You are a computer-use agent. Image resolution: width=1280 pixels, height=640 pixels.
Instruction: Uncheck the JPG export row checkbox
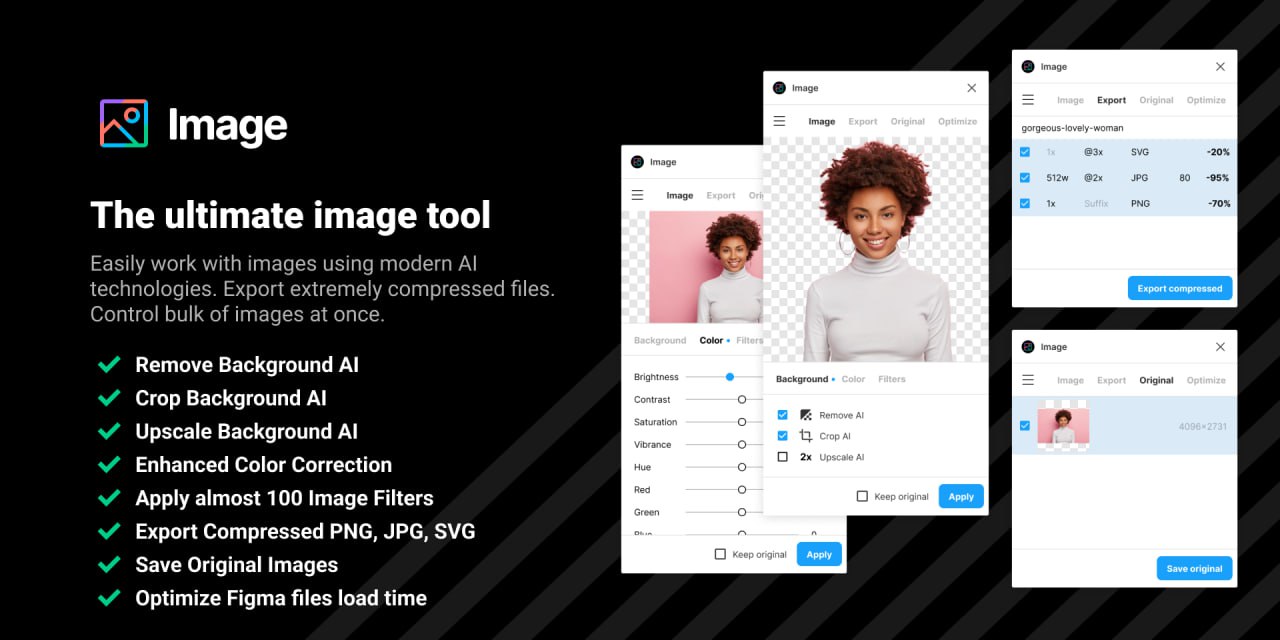click(1025, 178)
